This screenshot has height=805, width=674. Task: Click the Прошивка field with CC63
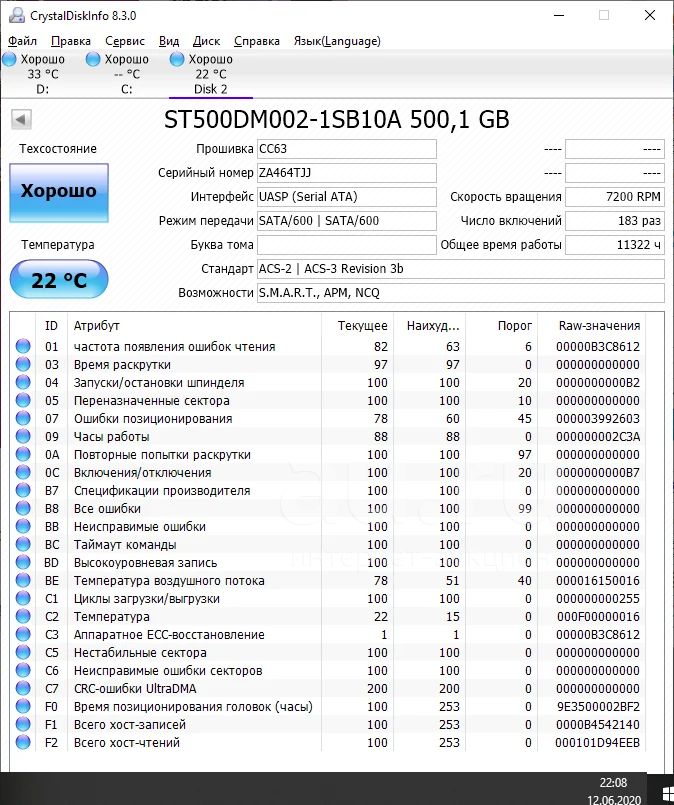pos(346,149)
